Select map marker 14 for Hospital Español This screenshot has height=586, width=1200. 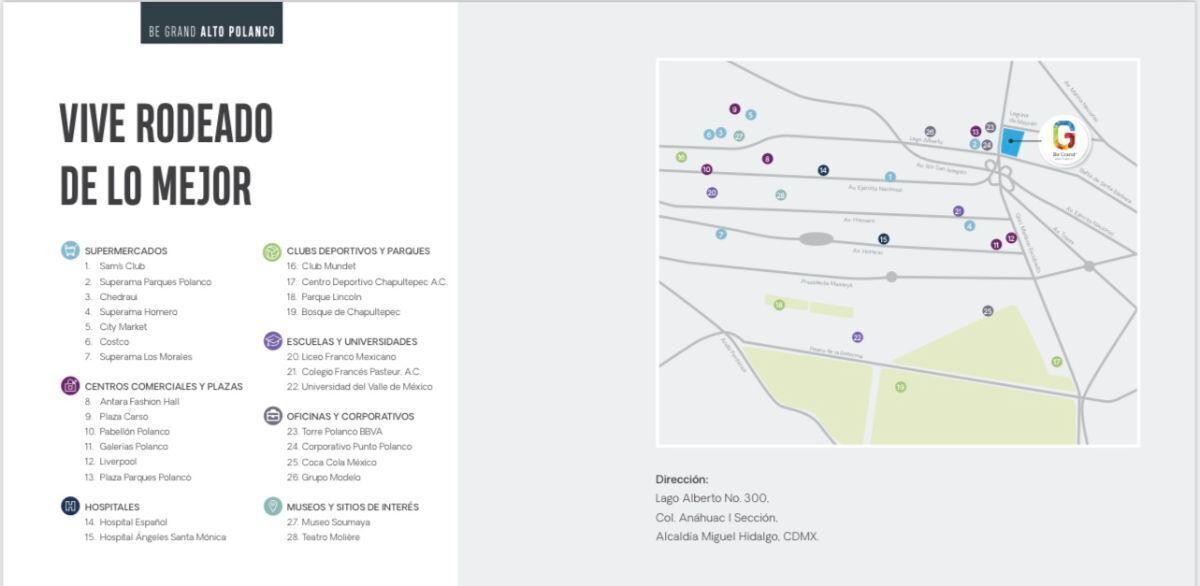pos(823,171)
